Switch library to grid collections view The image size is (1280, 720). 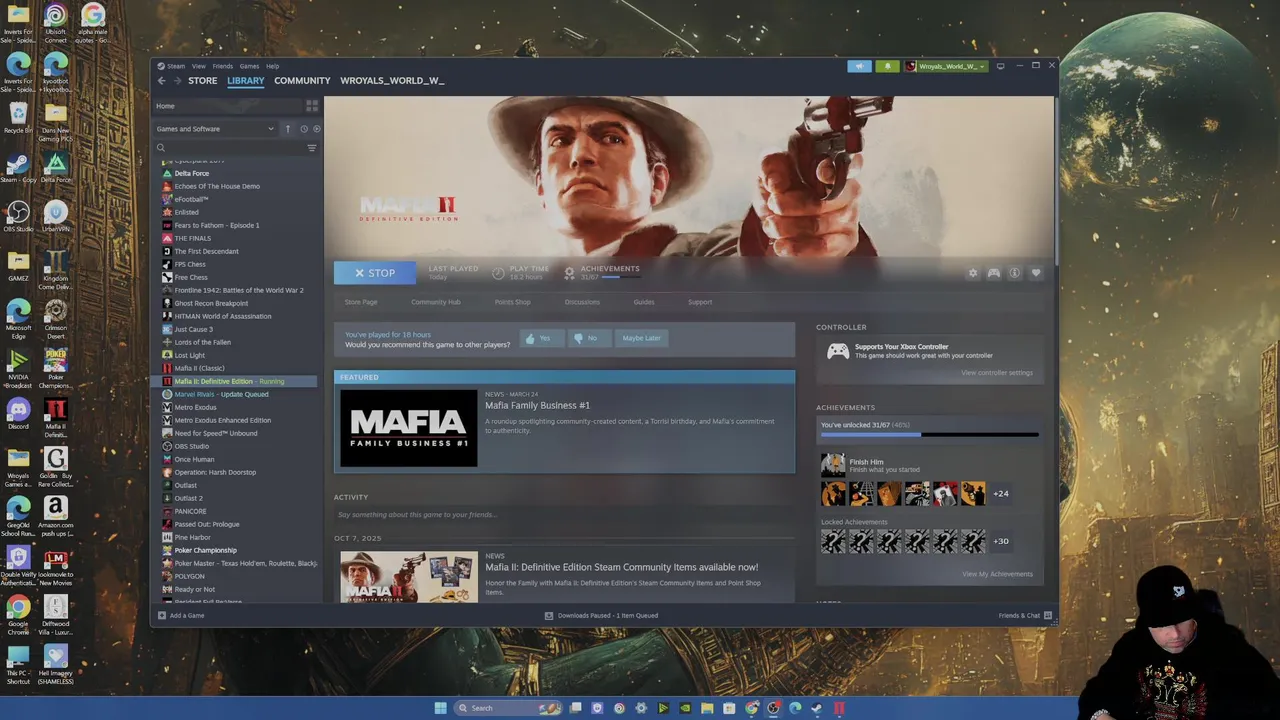(312, 105)
